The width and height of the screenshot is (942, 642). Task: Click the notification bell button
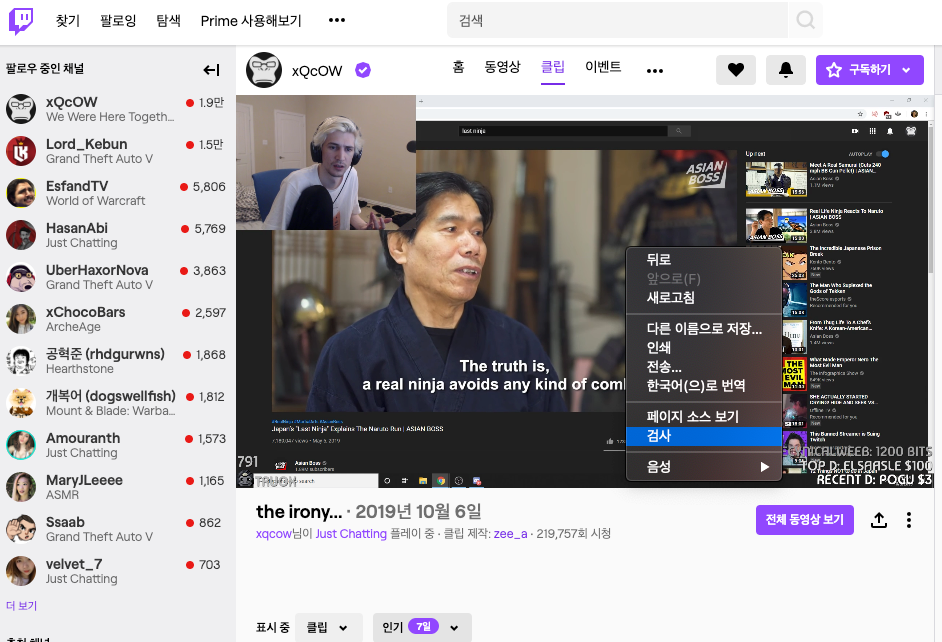(786, 70)
